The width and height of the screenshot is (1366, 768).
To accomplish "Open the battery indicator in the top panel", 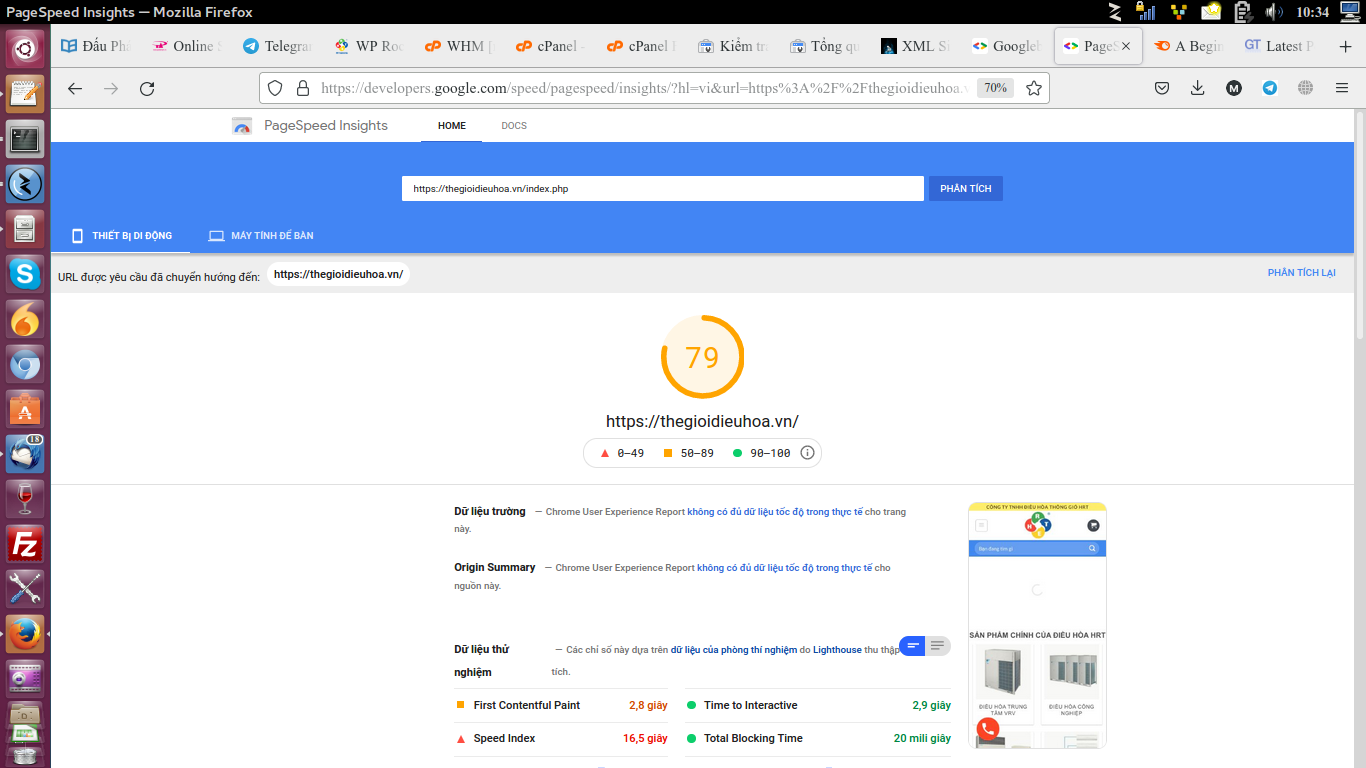I will click(1242, 12).
